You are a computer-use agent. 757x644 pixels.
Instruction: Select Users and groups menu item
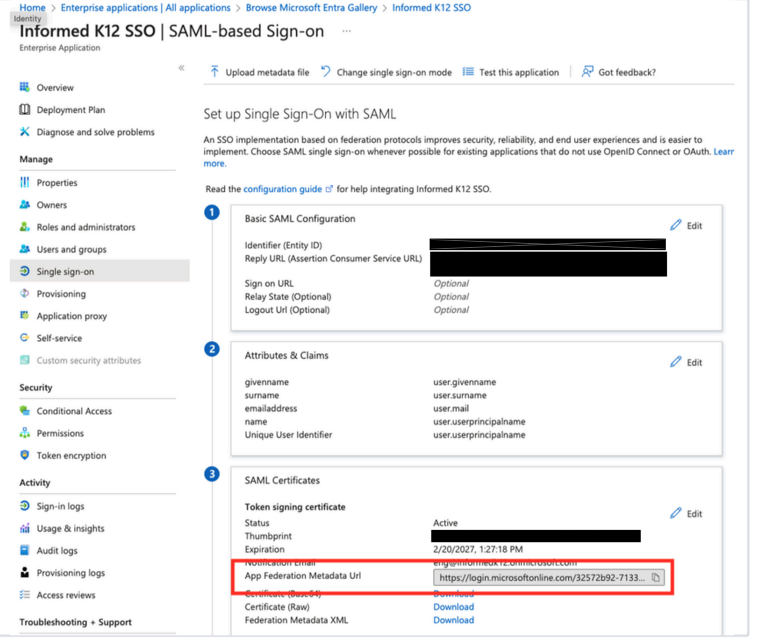71,249
